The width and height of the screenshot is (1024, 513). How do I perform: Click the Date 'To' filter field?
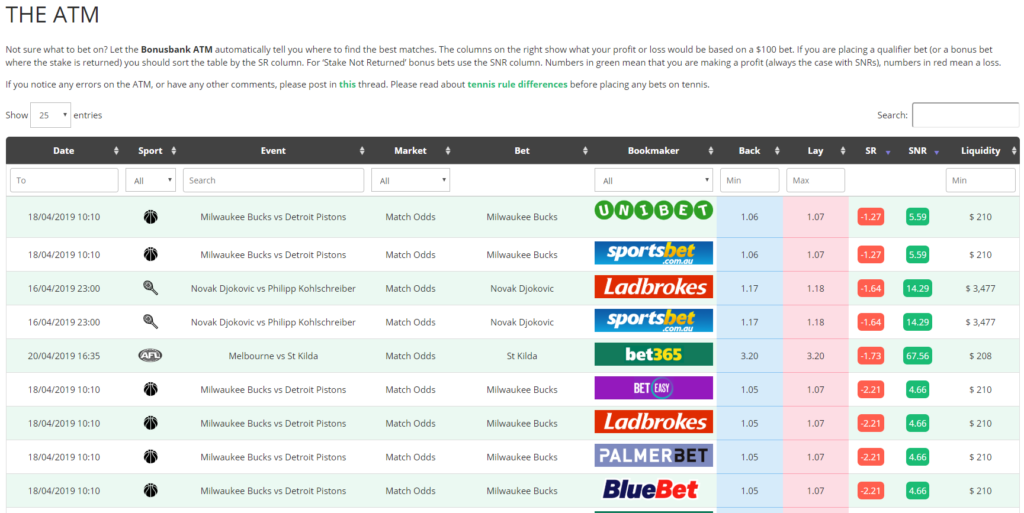pyautogui.click(x=64, y=180)
